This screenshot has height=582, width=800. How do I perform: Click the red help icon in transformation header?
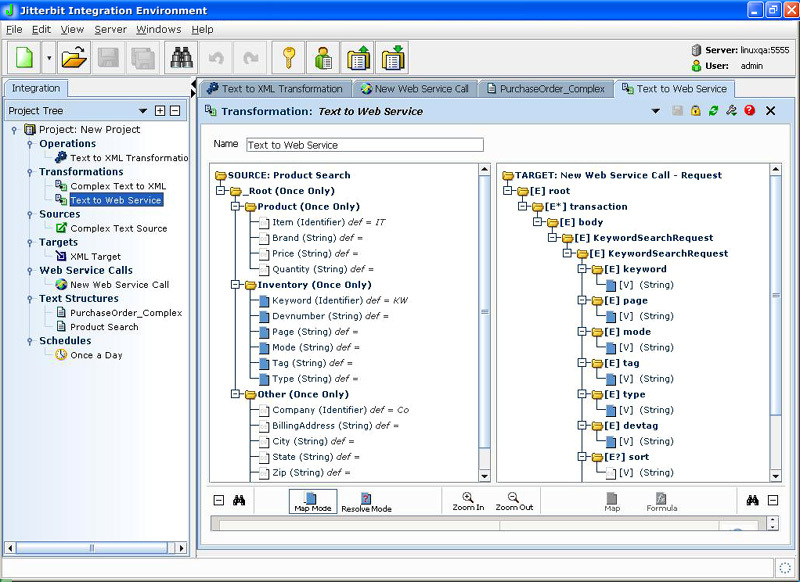749,111
